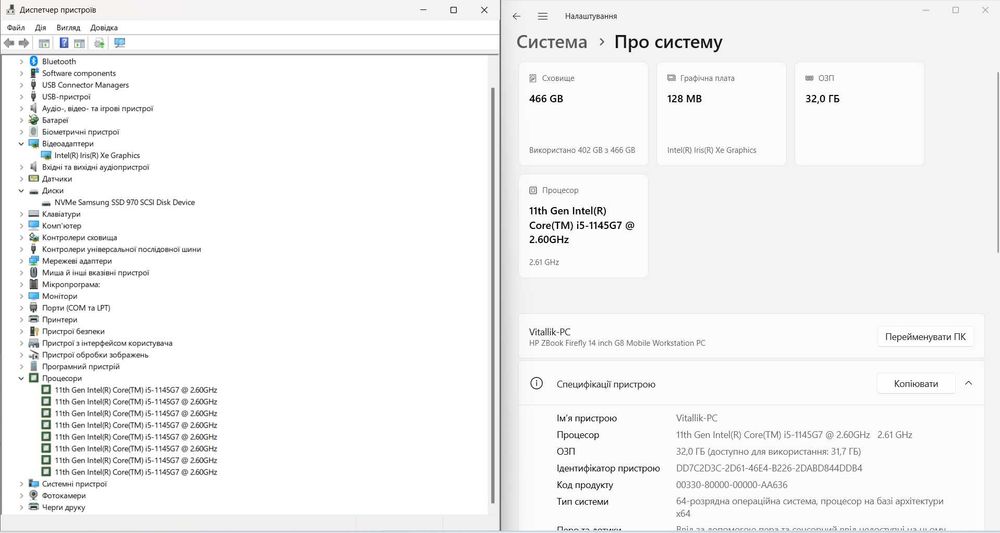This screenshot has height=533, width=1000.
Task: Go back using the Settings back arrow
Action: click(517, 16)
